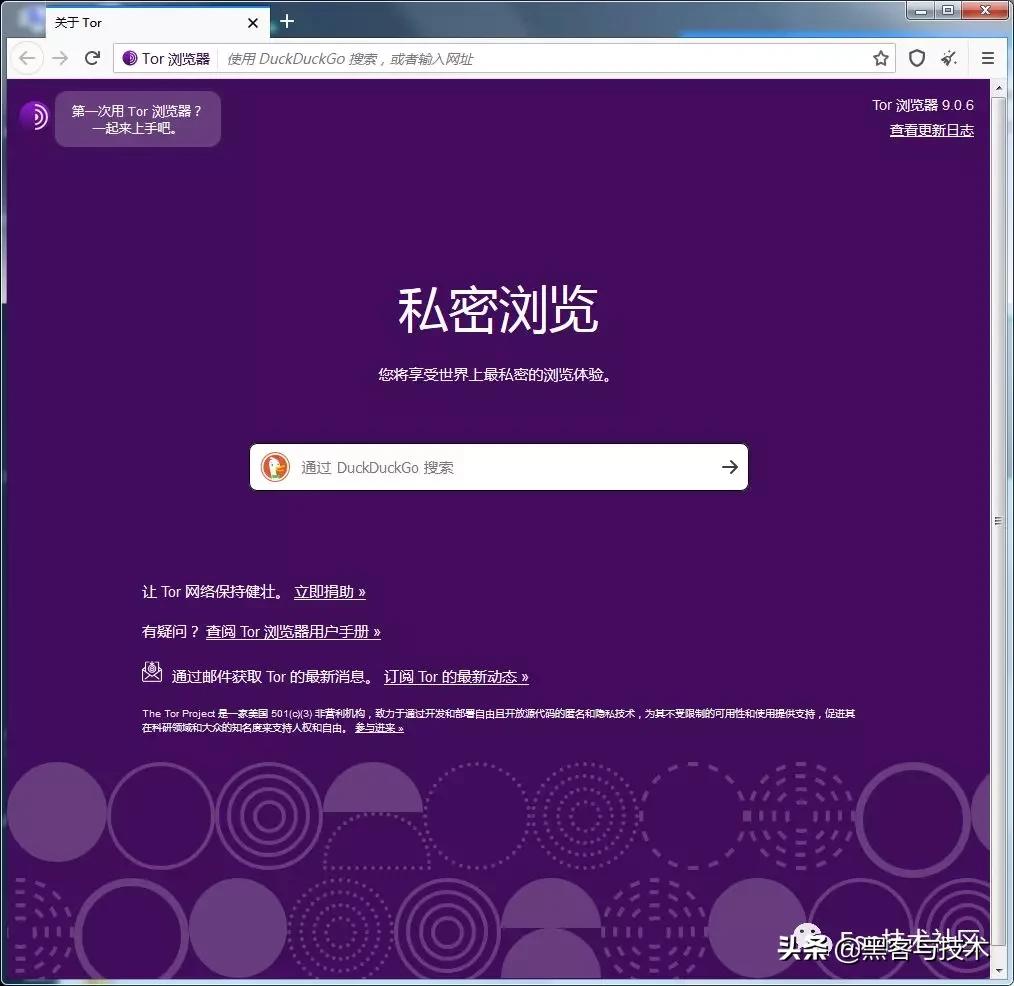Click the forward navigation arrow
Image resolution: width=1014 pixels, height=986 pixels.
coord(59,58)
